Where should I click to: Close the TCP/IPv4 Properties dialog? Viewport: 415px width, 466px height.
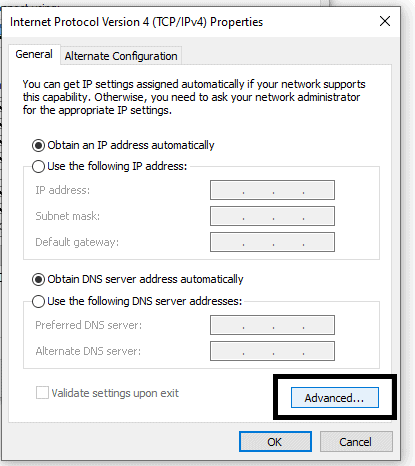point(385,21)
